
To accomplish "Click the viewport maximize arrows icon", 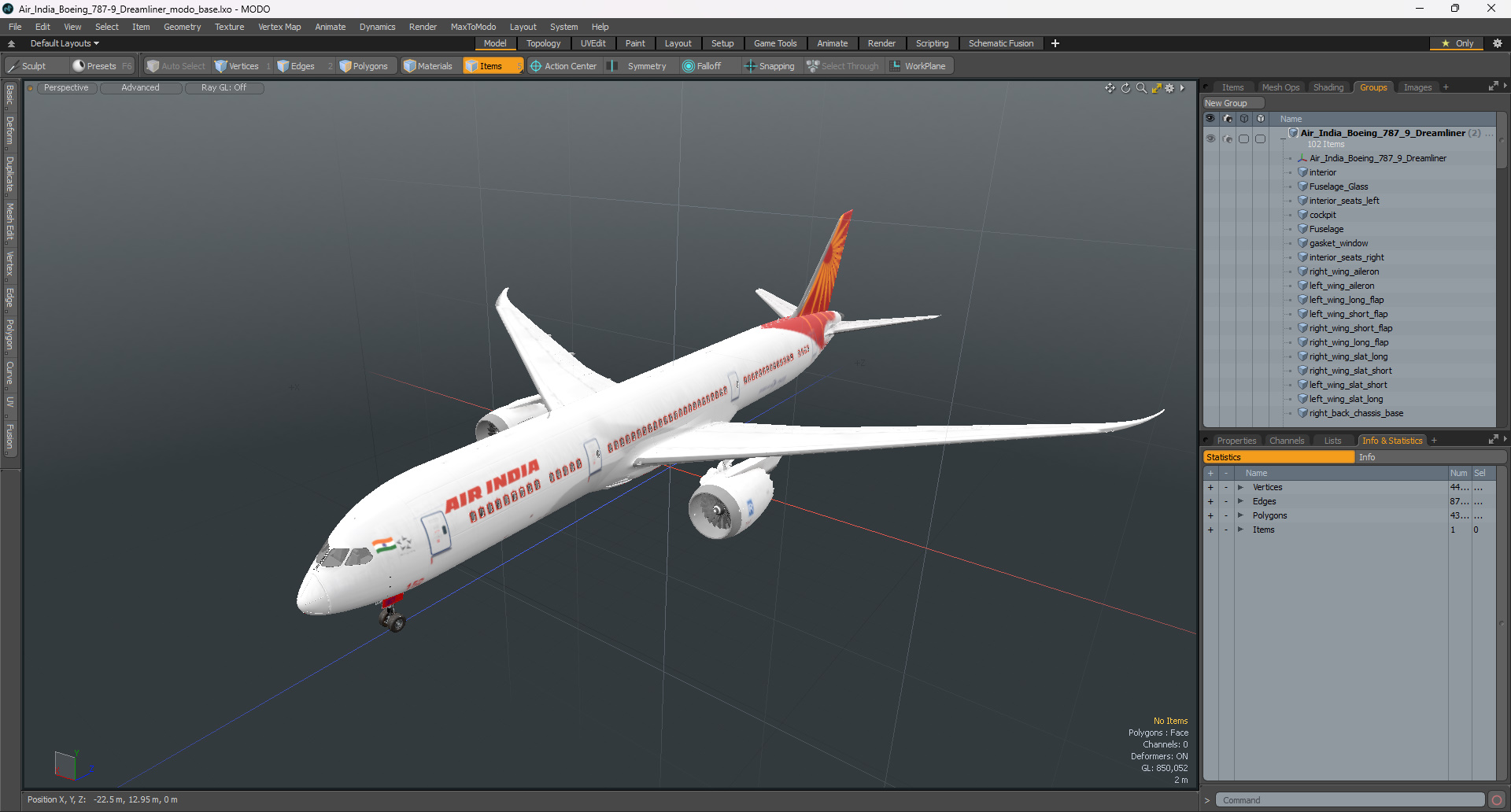I will 1156,88.
